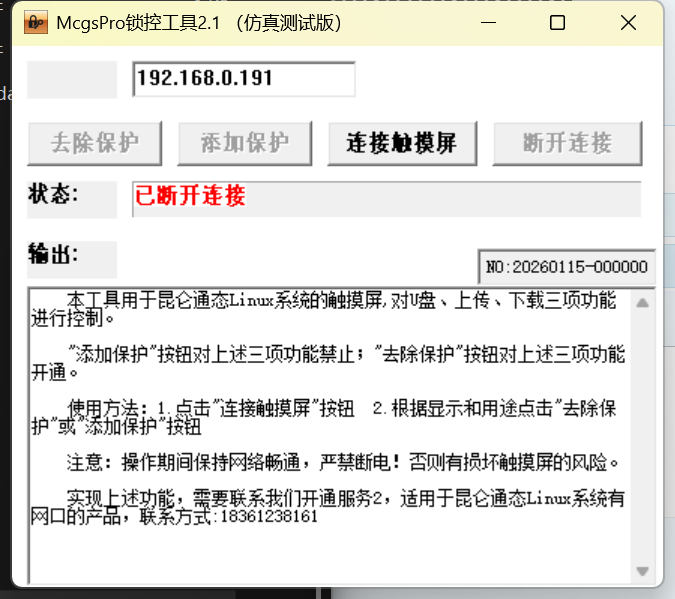Focus the IP address field 192.168.0.191
Screen dimensions: 675x599
click(243, 79)
